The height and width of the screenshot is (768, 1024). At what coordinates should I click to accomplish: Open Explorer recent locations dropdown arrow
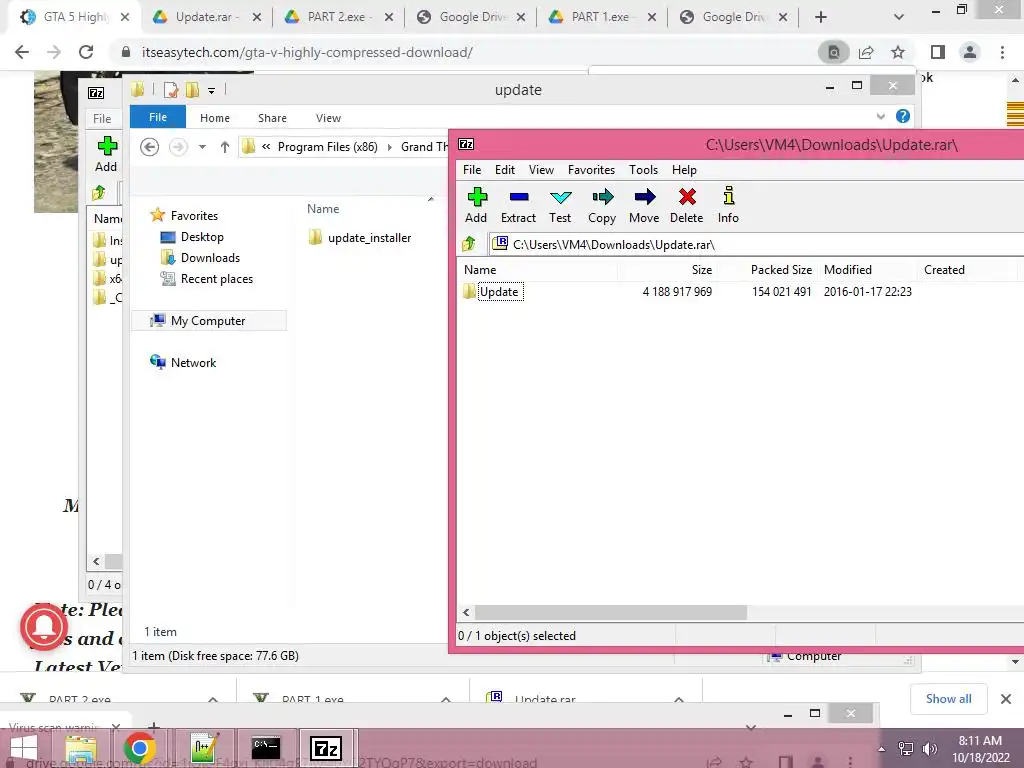tap(202, 147)
